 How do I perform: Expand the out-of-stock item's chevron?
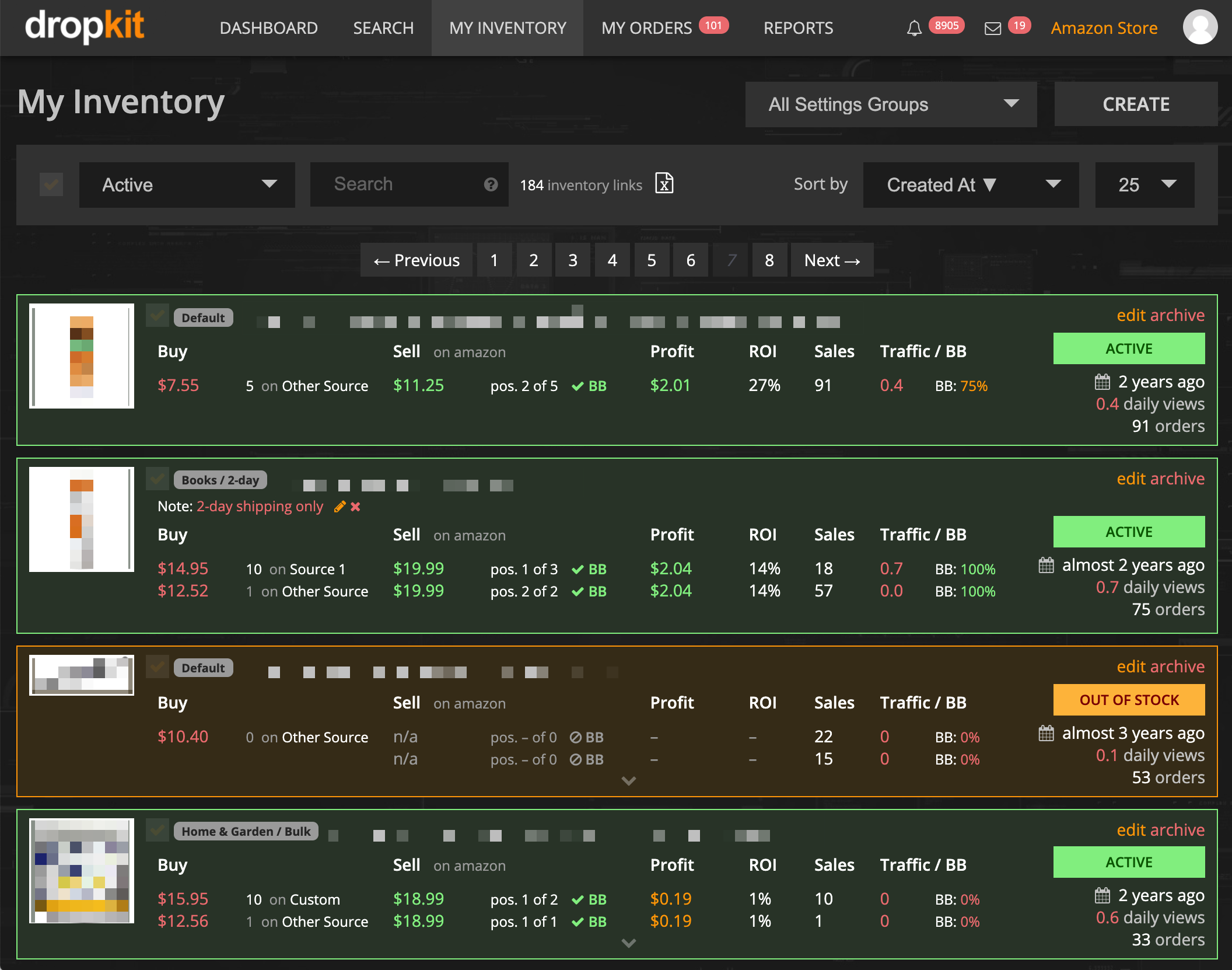click(x=628, y=780)
